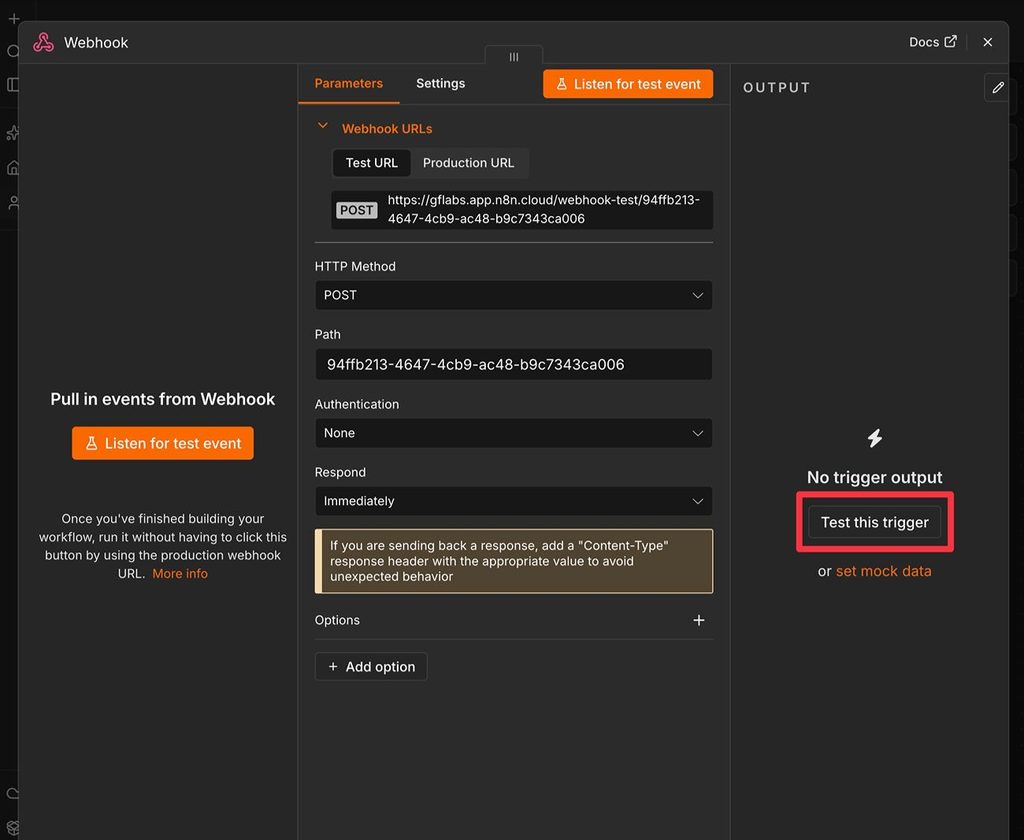Collapse the Webhook URLs section chevron
1024x840 pixels.
click(x=322, y=126)
